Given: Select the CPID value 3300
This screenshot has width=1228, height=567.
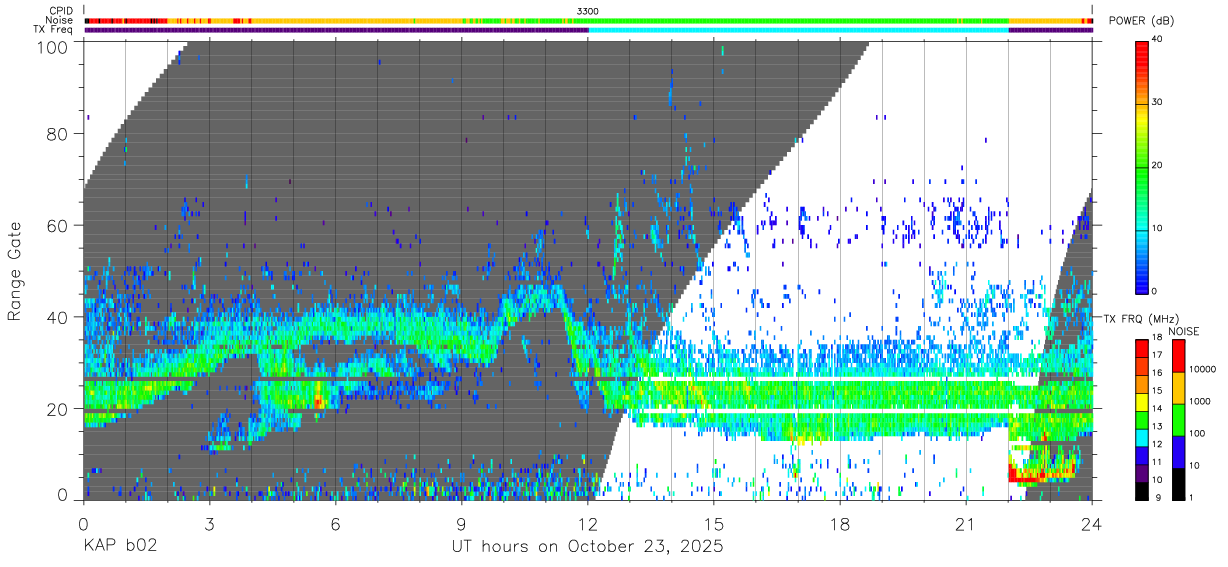Looking at the screenshot, I should coord(588,11).
